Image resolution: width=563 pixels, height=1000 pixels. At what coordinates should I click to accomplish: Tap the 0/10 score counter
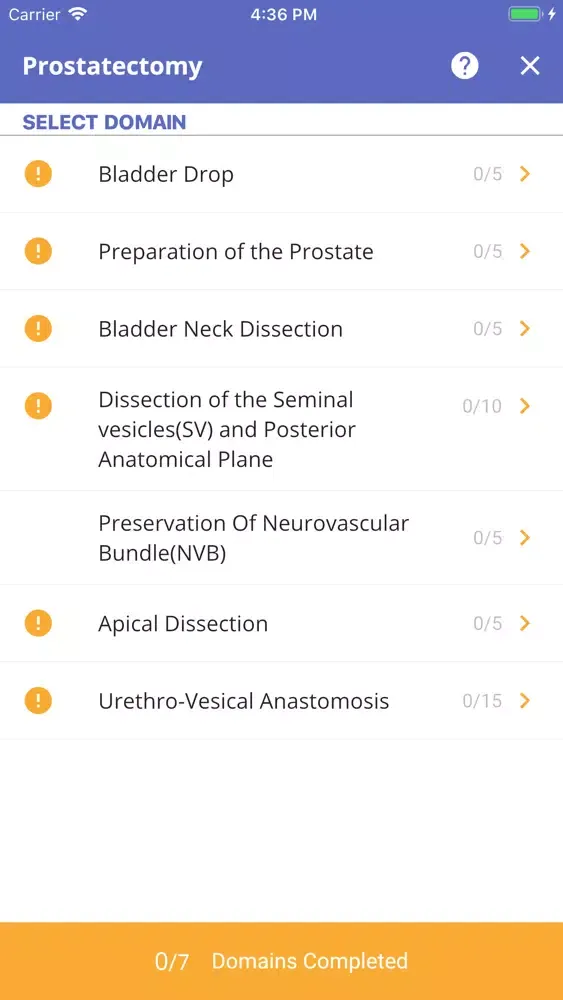pyautogui.click(x=482, y=406)
